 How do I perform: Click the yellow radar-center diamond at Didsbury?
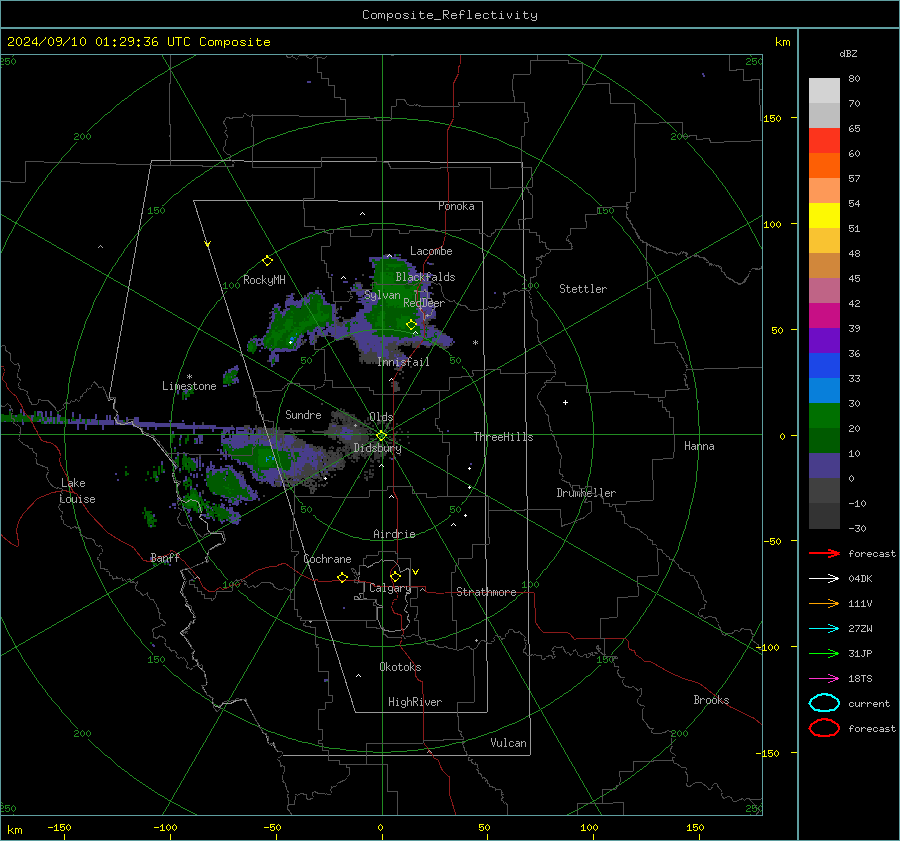click(x=381, y=436)
